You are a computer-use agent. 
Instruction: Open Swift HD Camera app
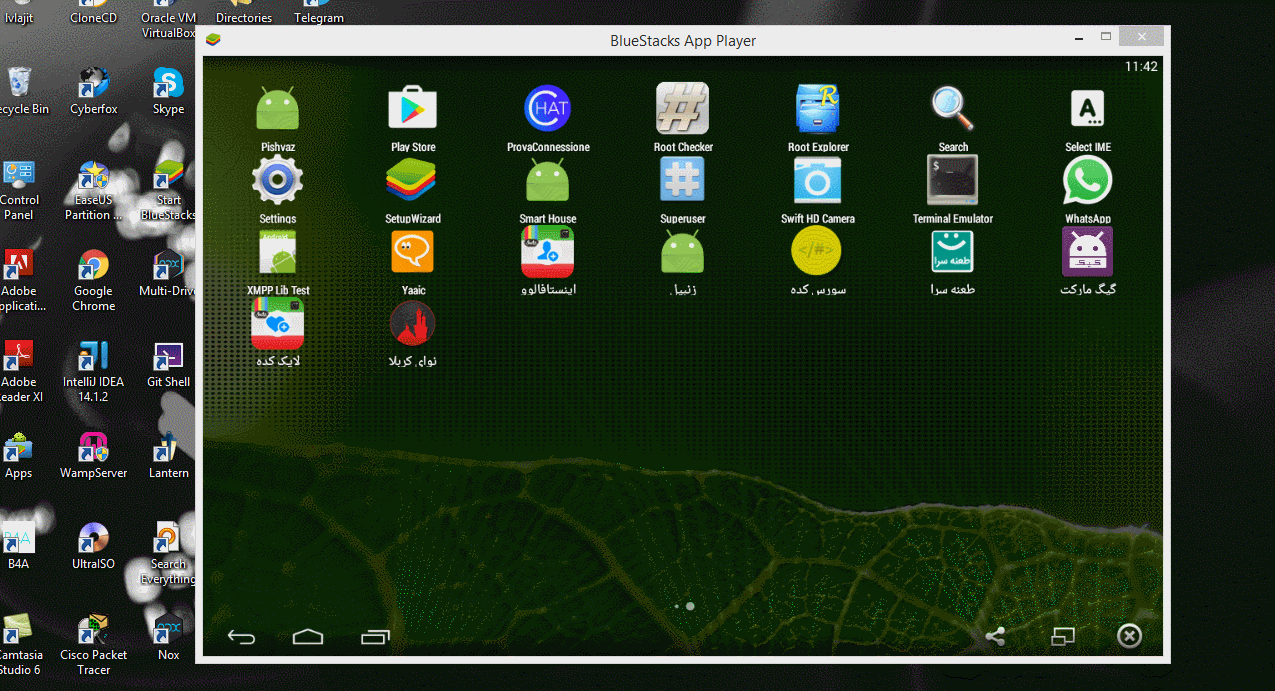coord(817,181)
